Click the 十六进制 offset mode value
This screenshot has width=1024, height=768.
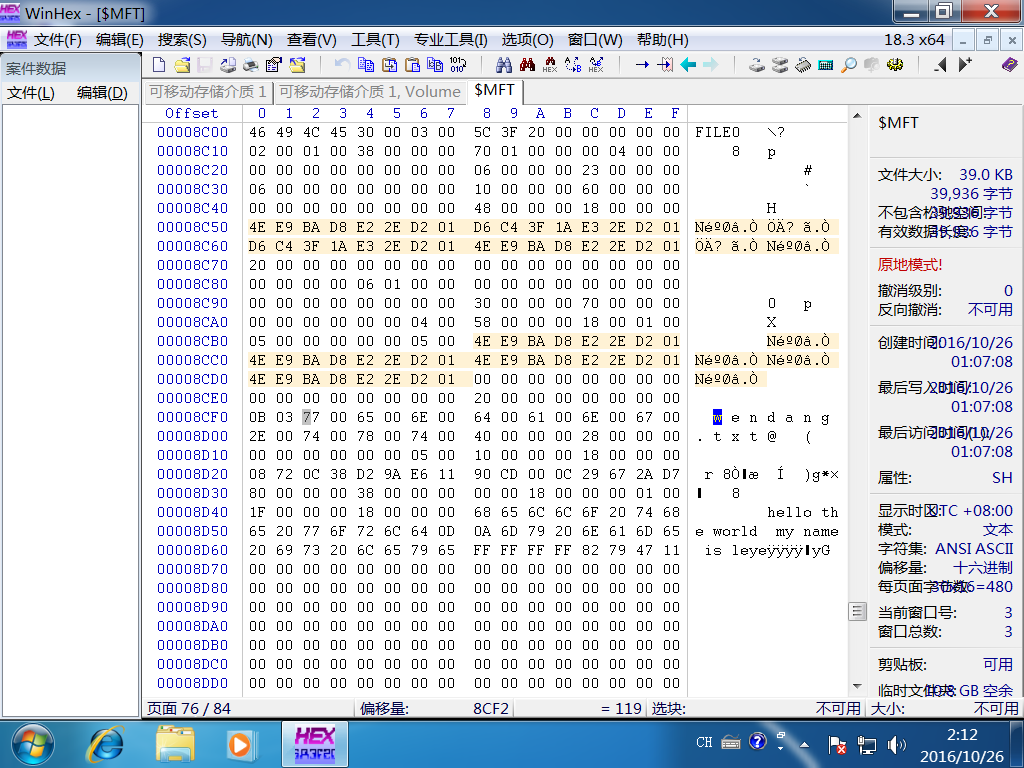[983, 568]
